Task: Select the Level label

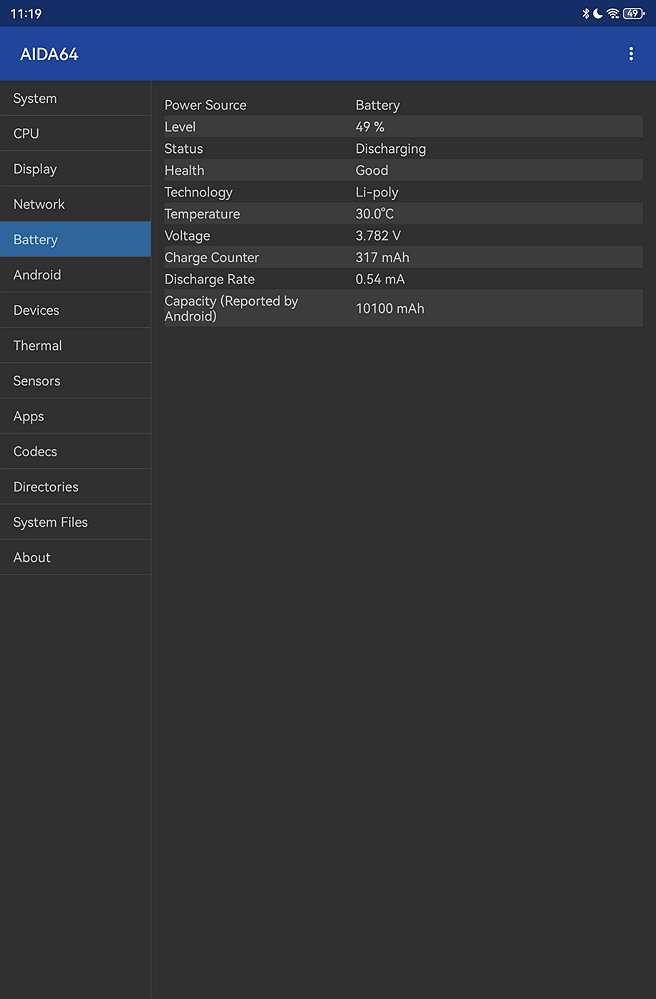Action: point(180,127)
